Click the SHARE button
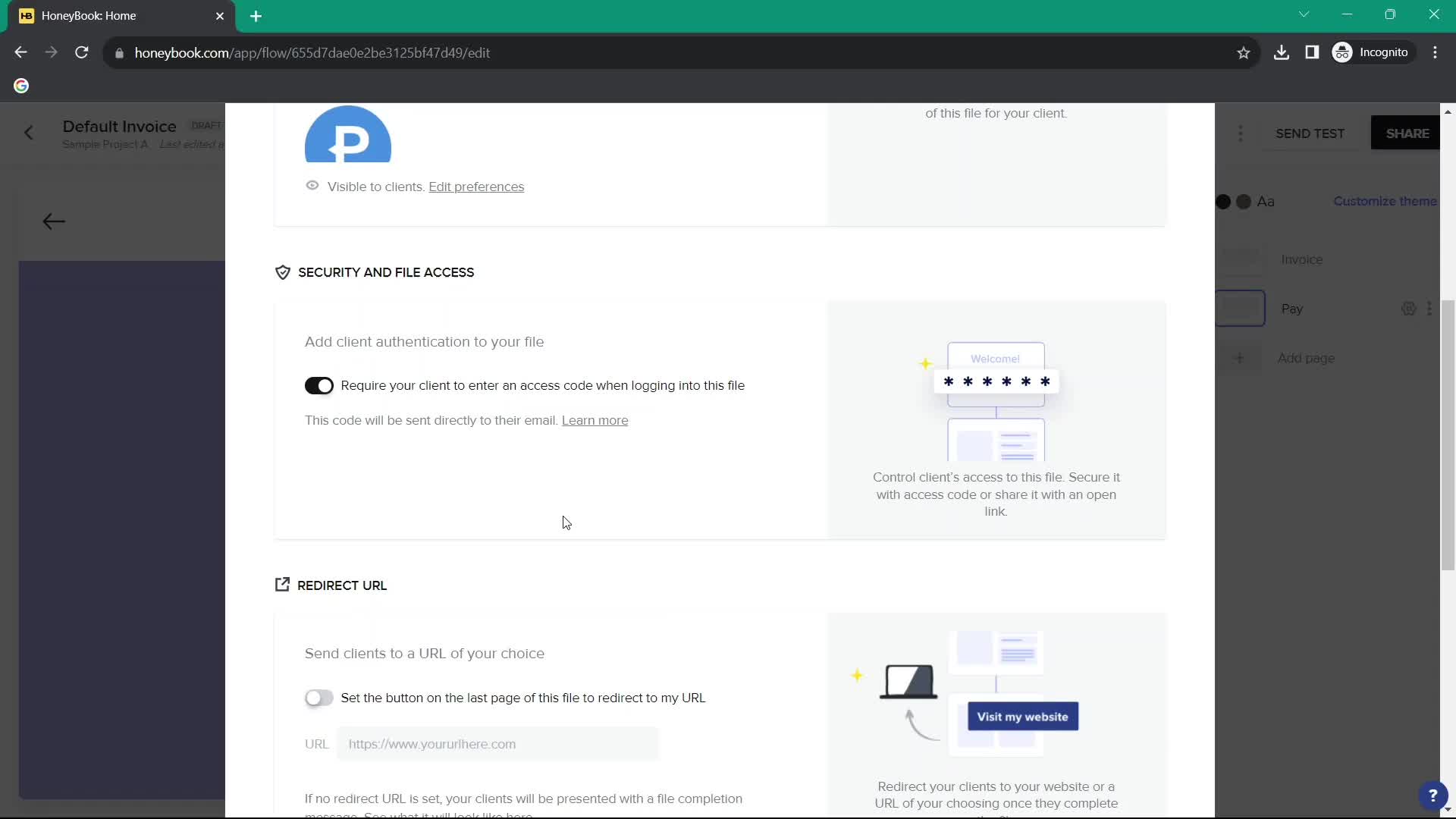The width and height of the screenshot is (1456, 819). click(x=1407, y=133)
